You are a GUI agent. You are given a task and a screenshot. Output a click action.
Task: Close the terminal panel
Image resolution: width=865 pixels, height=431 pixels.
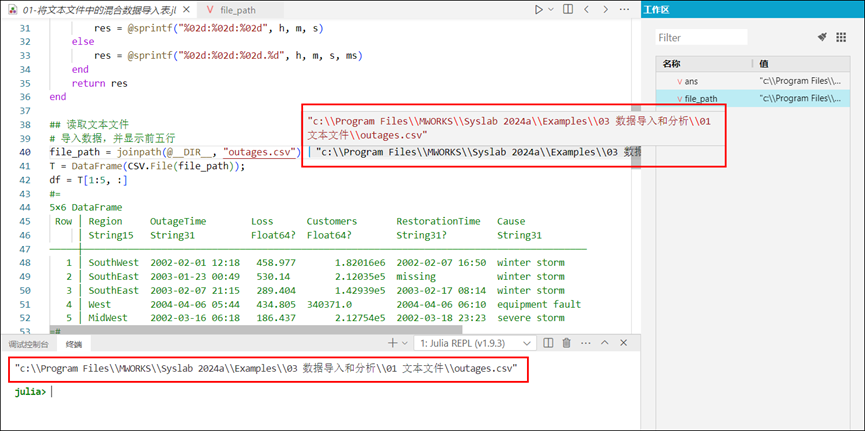(x=623, y=343)
